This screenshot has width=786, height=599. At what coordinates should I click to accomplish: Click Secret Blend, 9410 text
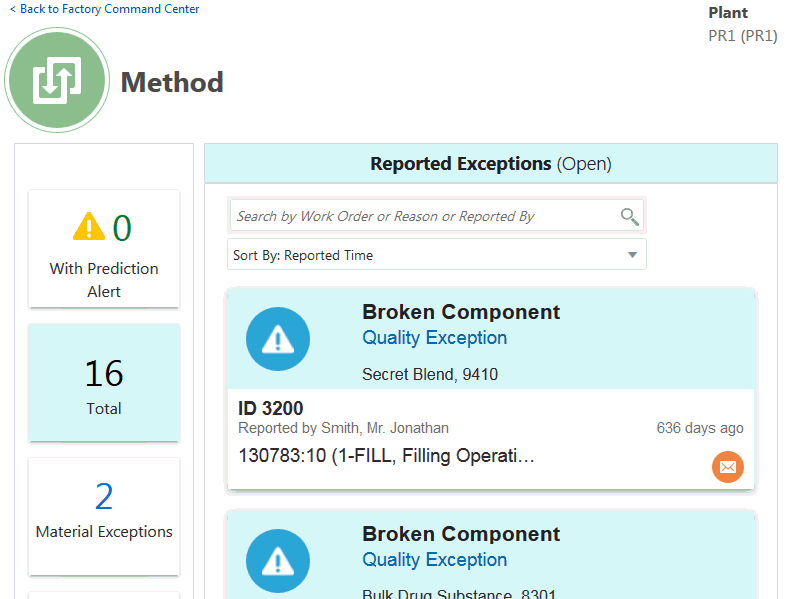click(x=430, y=374)
